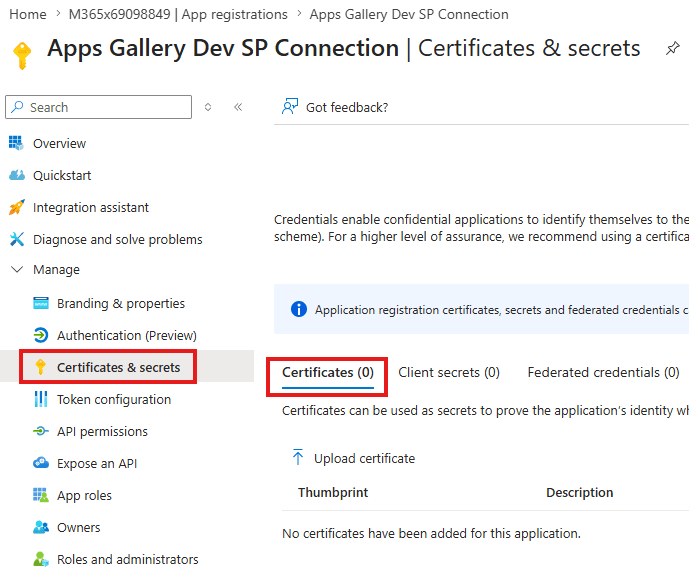Click Upload certificate button
The image size is (689, 573).
pyautogui.click(x=353, y=458)
